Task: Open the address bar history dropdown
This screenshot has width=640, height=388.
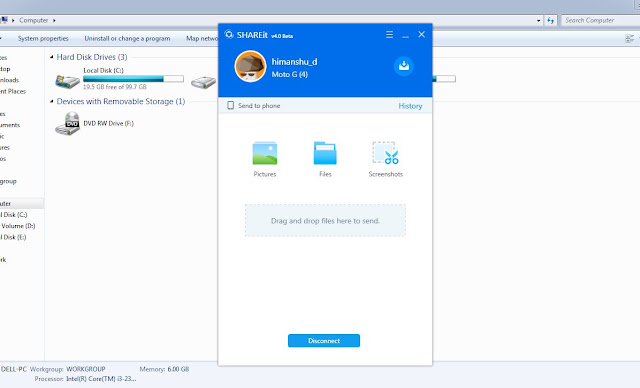Action: point(539,20)
